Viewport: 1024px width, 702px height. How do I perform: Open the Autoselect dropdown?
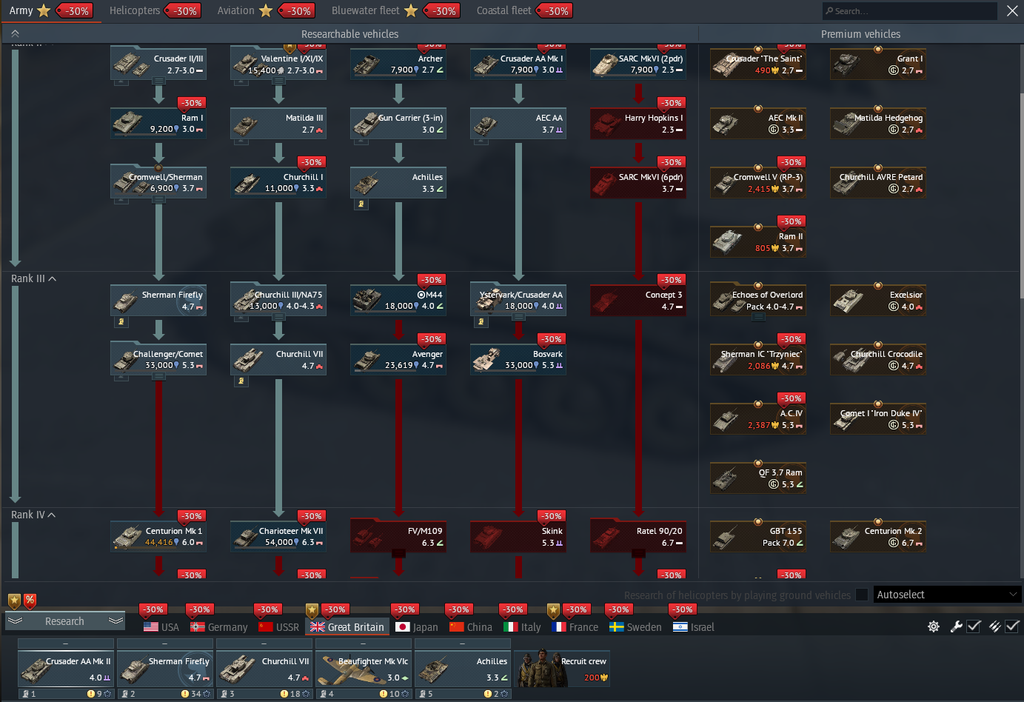(x=946, y=594)
